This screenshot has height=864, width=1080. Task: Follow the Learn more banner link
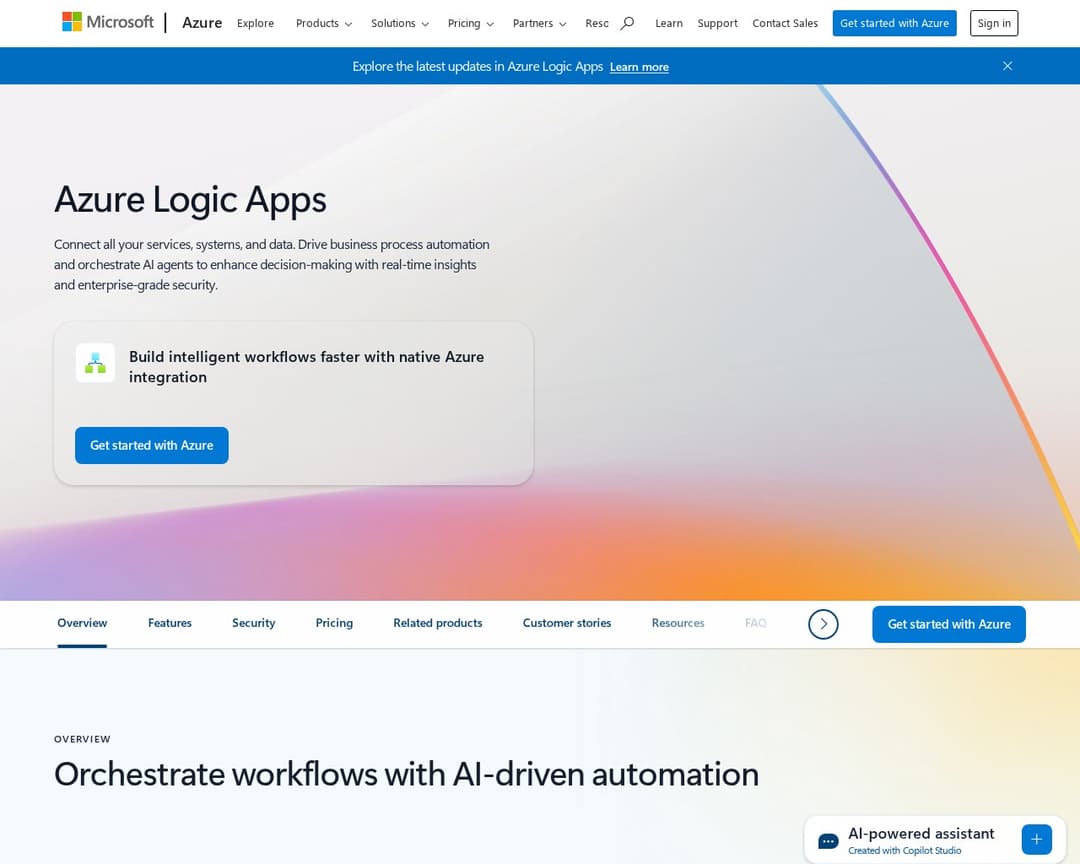[x=639, y=67]
